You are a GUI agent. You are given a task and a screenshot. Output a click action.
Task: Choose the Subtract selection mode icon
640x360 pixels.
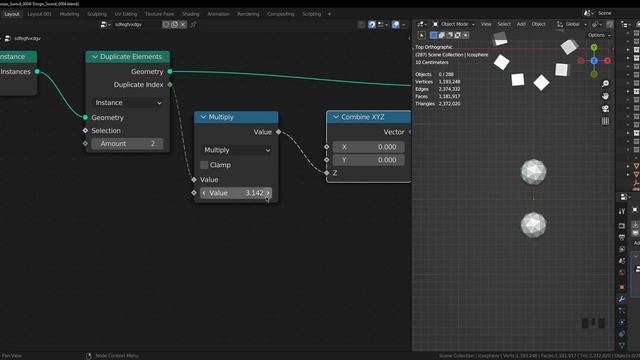(450, 36)
